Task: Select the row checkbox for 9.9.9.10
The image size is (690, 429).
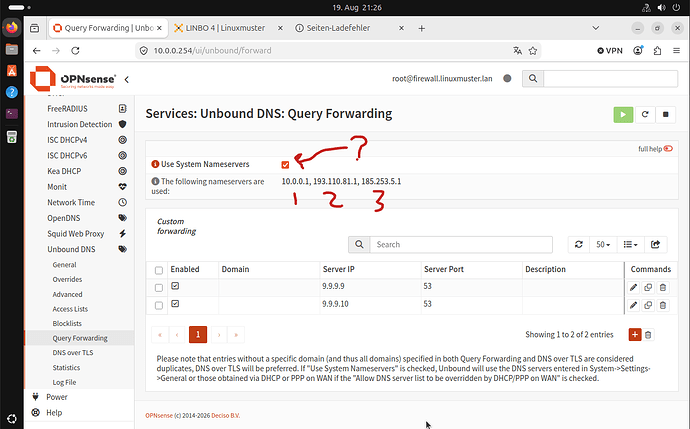Action: point(159,305)
